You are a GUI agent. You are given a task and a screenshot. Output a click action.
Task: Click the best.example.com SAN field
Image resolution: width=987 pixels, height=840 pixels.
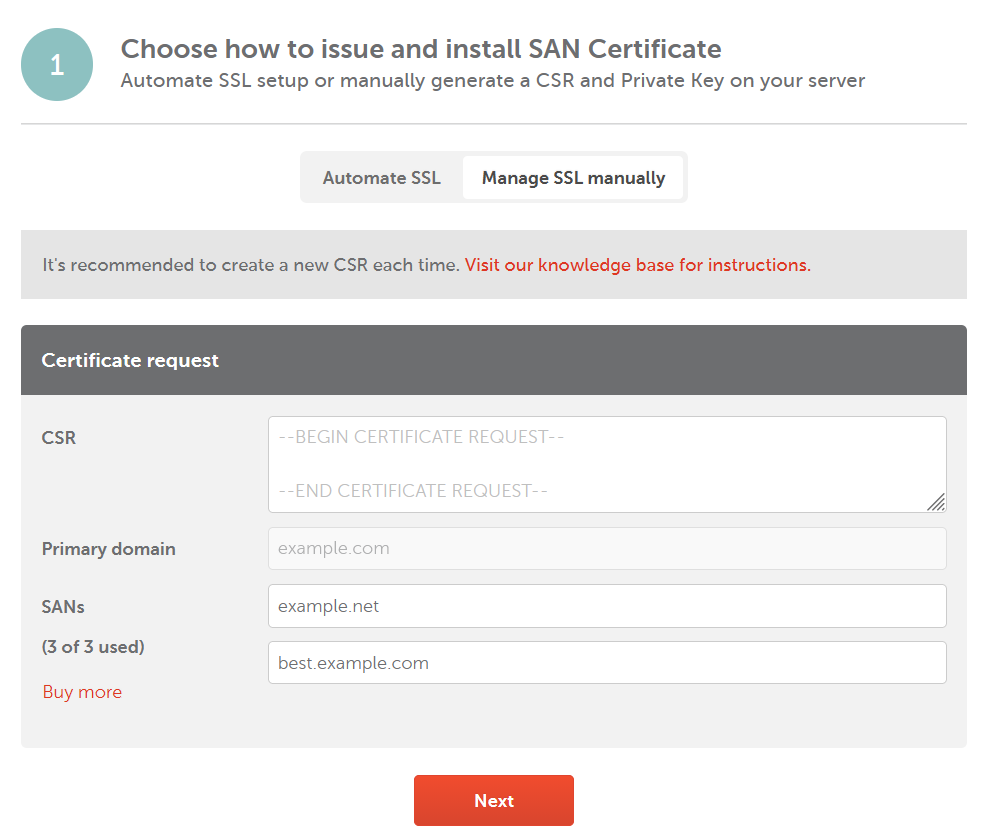(607, 662)
